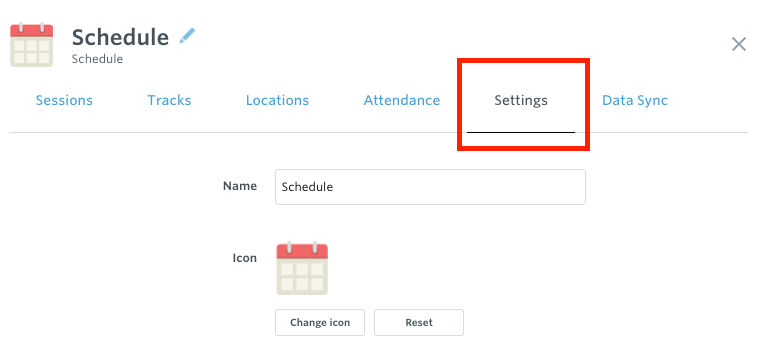Click the black underline beneath the Settings tab
The height and width of the screenshot is (361, 763).
[x=521, y=132]
